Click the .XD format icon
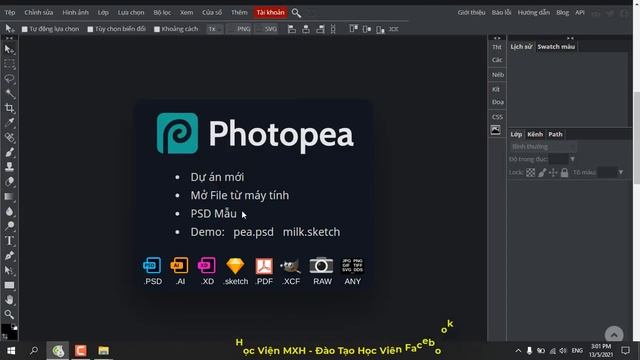This screenshot has height=360, width=640. point(207,266)
